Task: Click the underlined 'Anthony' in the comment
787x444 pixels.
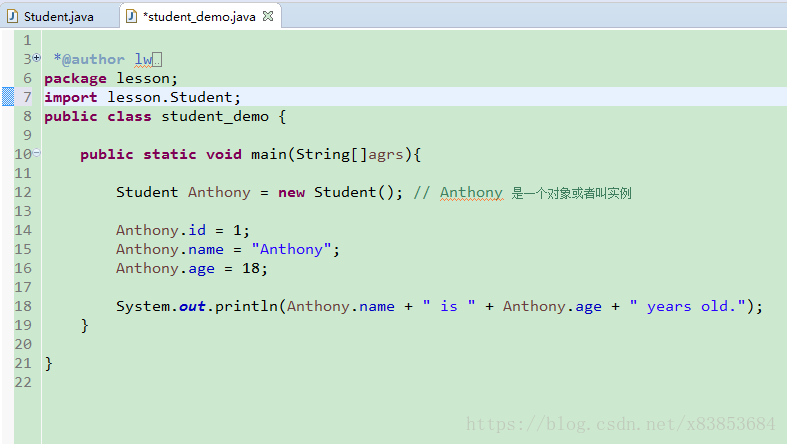Action: tap(471, 193)
